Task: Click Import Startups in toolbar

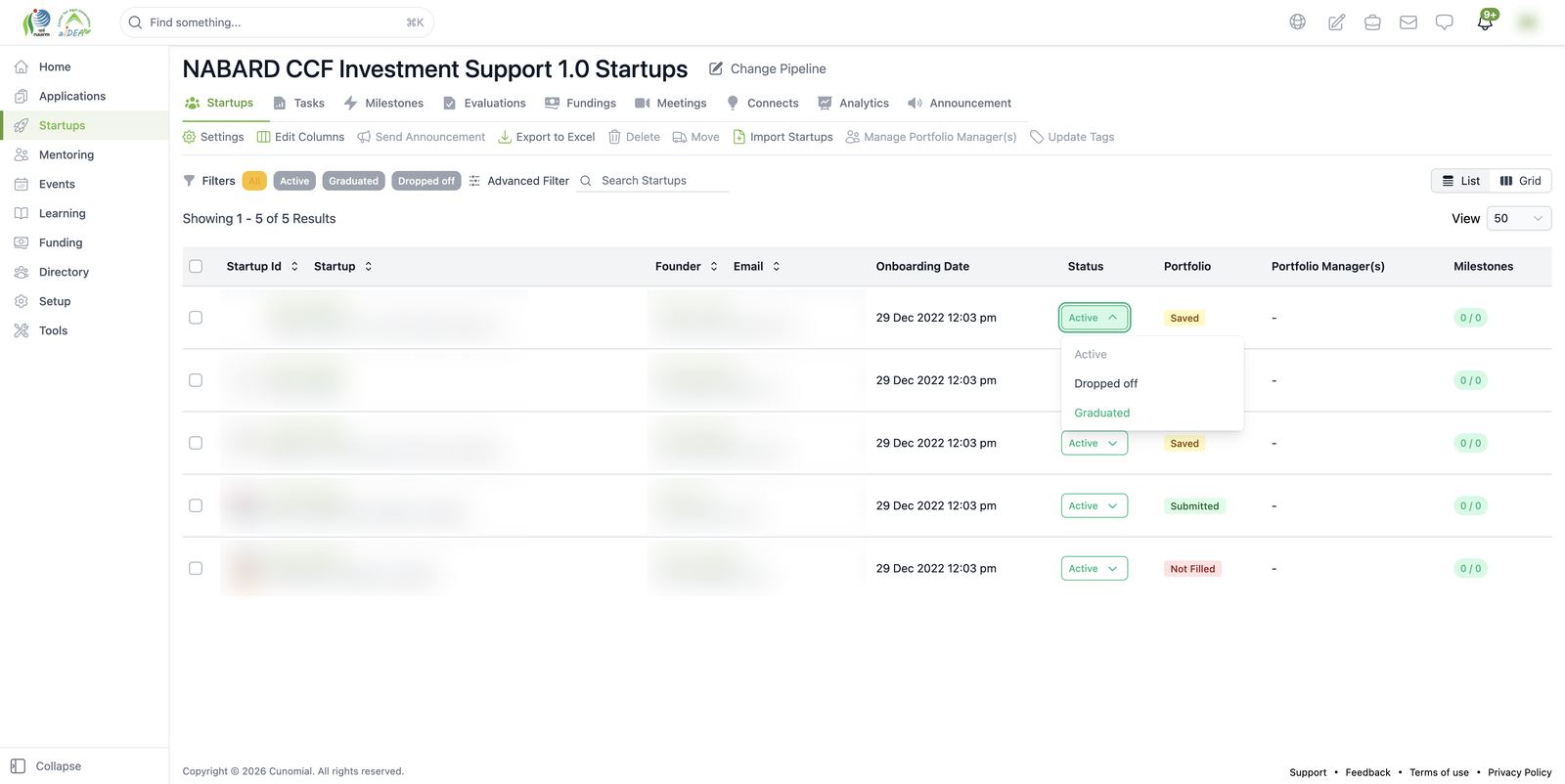Action: [782, 137]
